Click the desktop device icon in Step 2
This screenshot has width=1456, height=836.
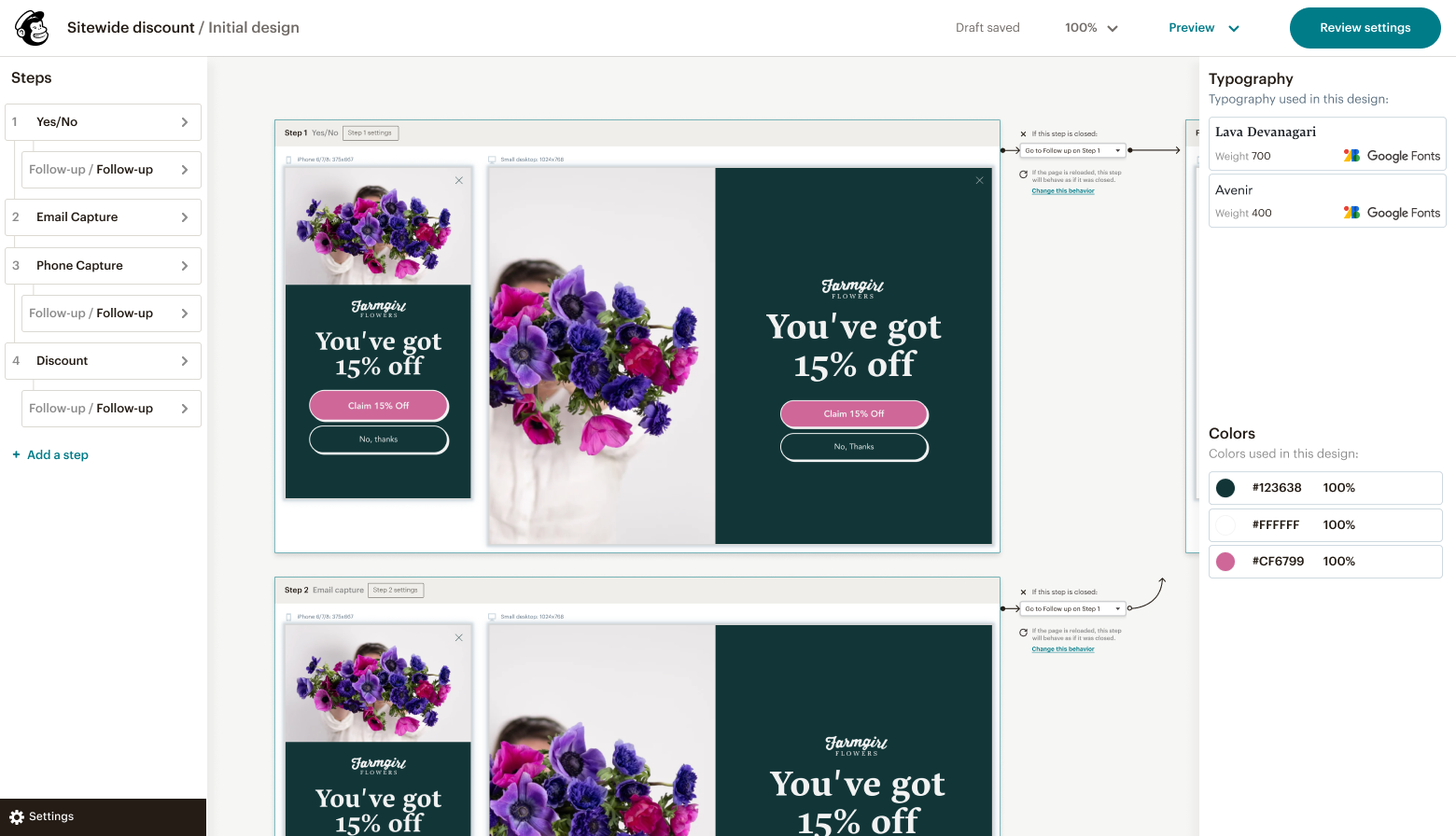(492, 617)
